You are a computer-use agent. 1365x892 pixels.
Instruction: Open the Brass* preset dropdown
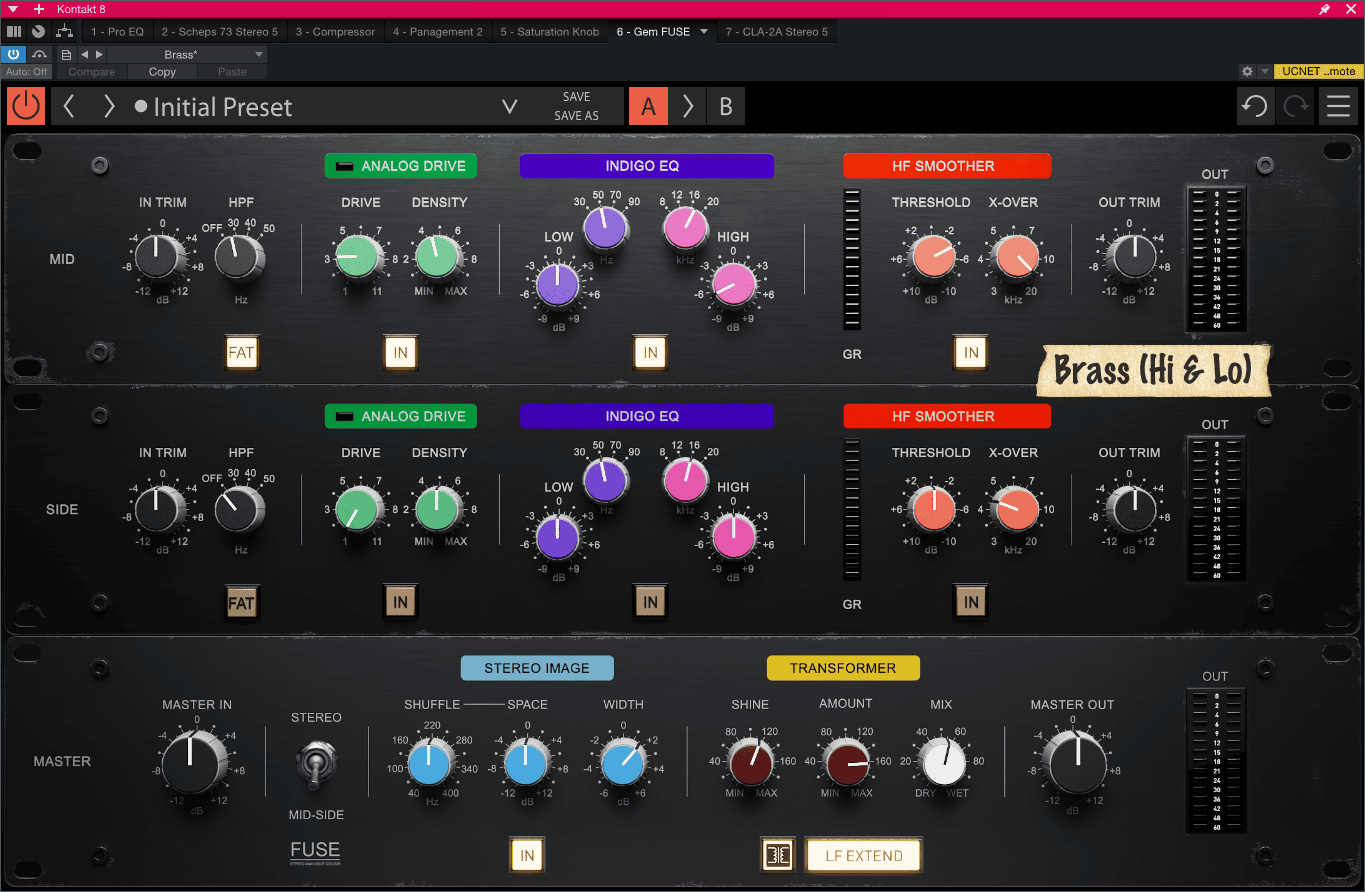click(259, 55)
